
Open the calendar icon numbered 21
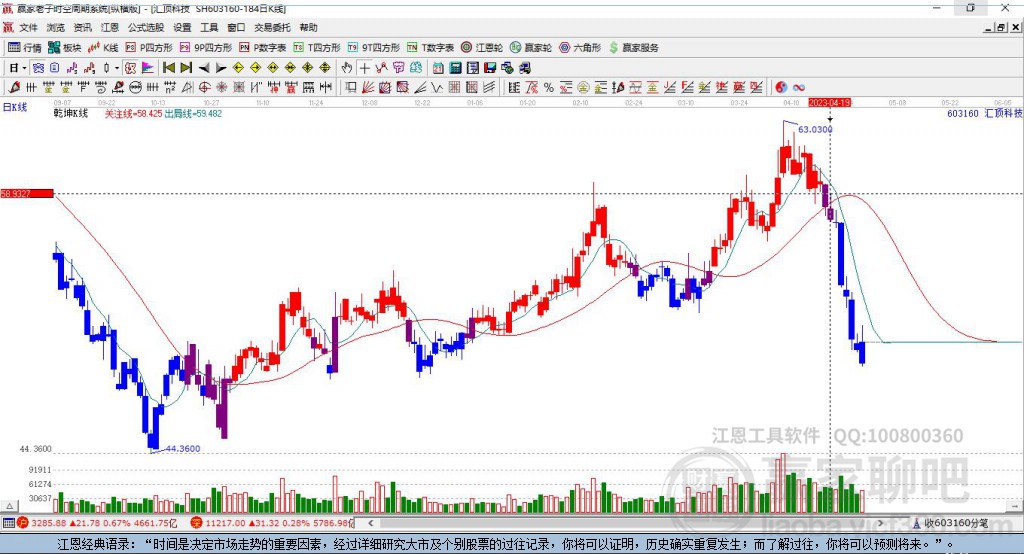tap(438, 68)
